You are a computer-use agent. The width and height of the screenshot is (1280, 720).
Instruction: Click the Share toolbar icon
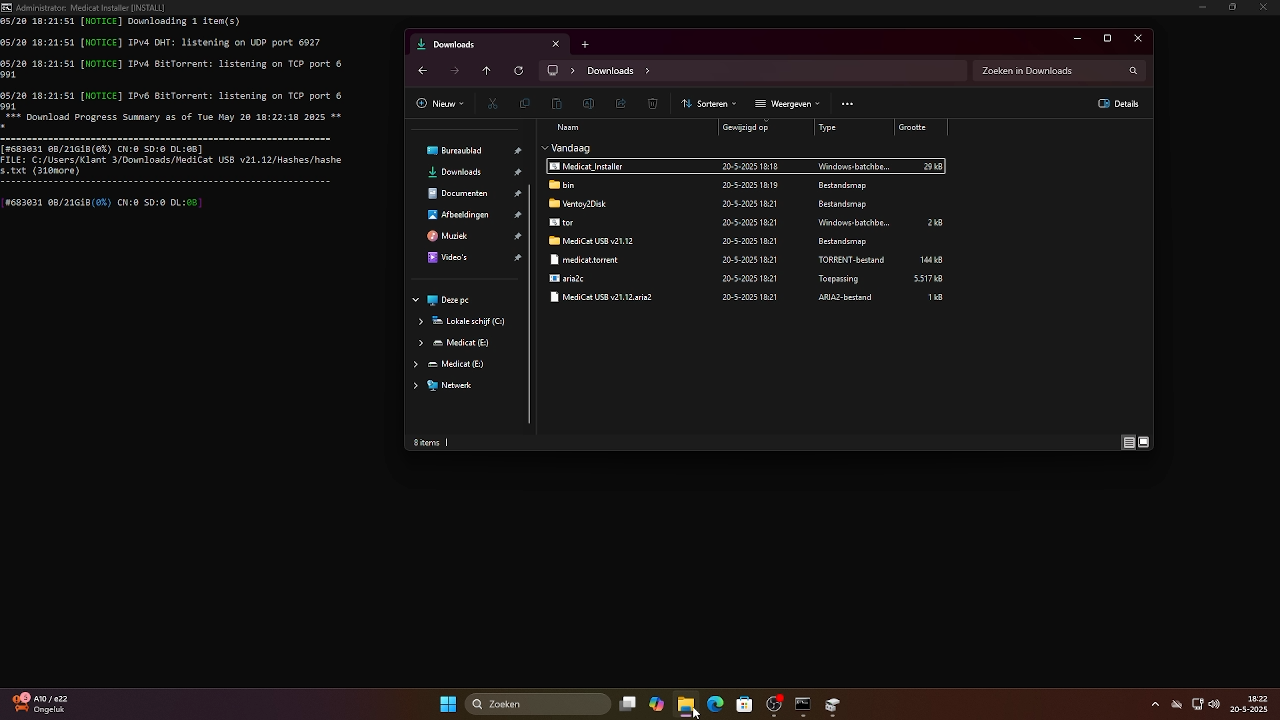point(620,104)
